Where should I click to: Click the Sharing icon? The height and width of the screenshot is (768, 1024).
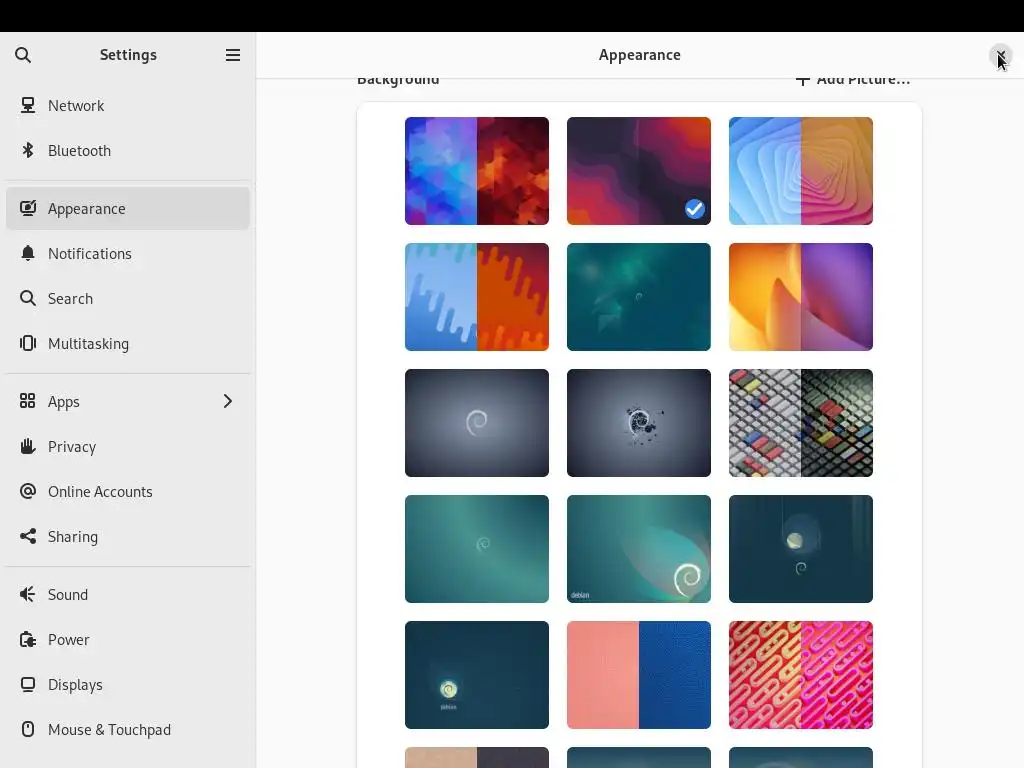tap(27, 536)
